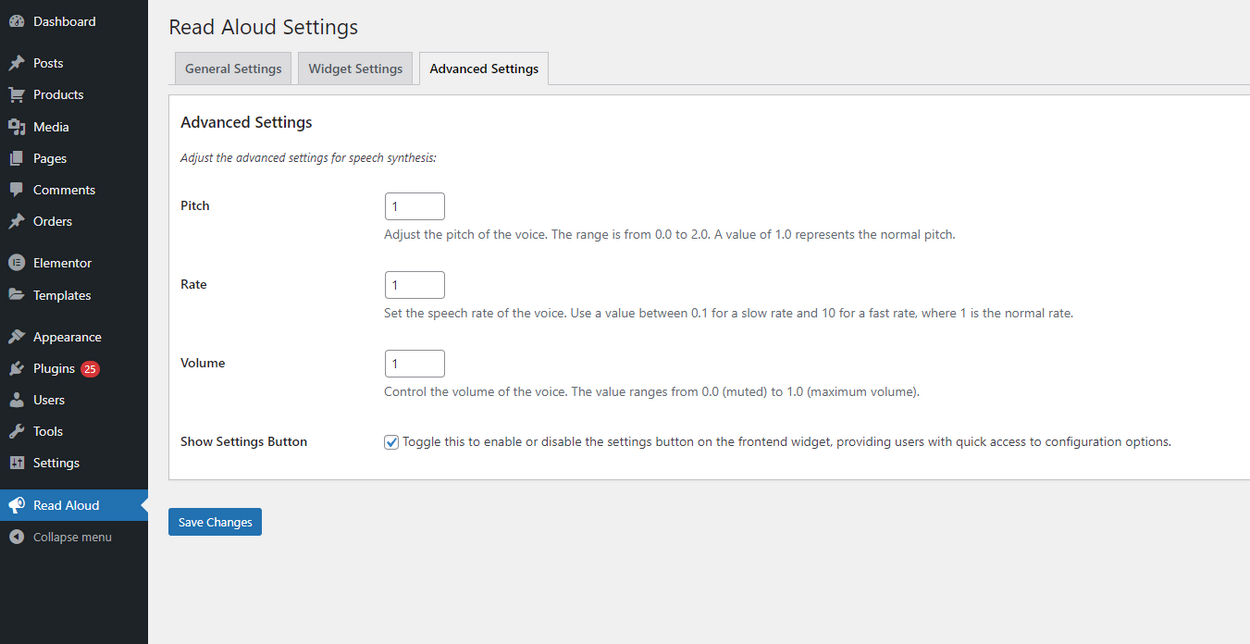Screen dimensions: 1250x644
Task: Open the Widget Settings tab
Action: (355, 69)
